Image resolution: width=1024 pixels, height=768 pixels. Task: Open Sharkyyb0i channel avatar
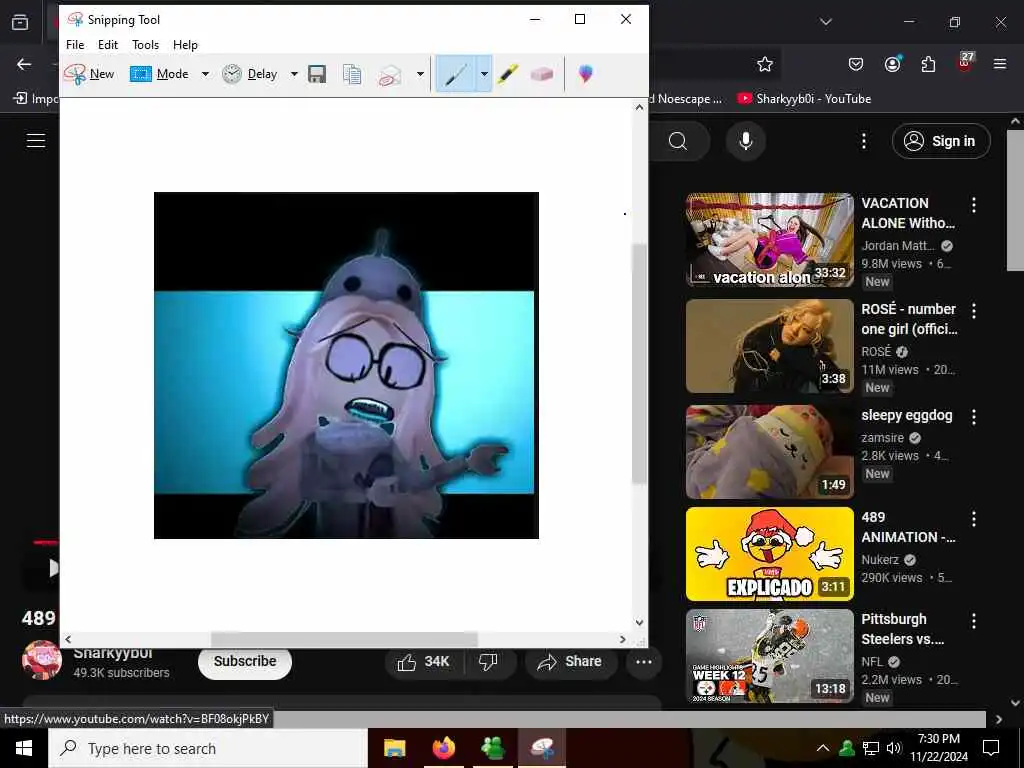pos(42,660)
